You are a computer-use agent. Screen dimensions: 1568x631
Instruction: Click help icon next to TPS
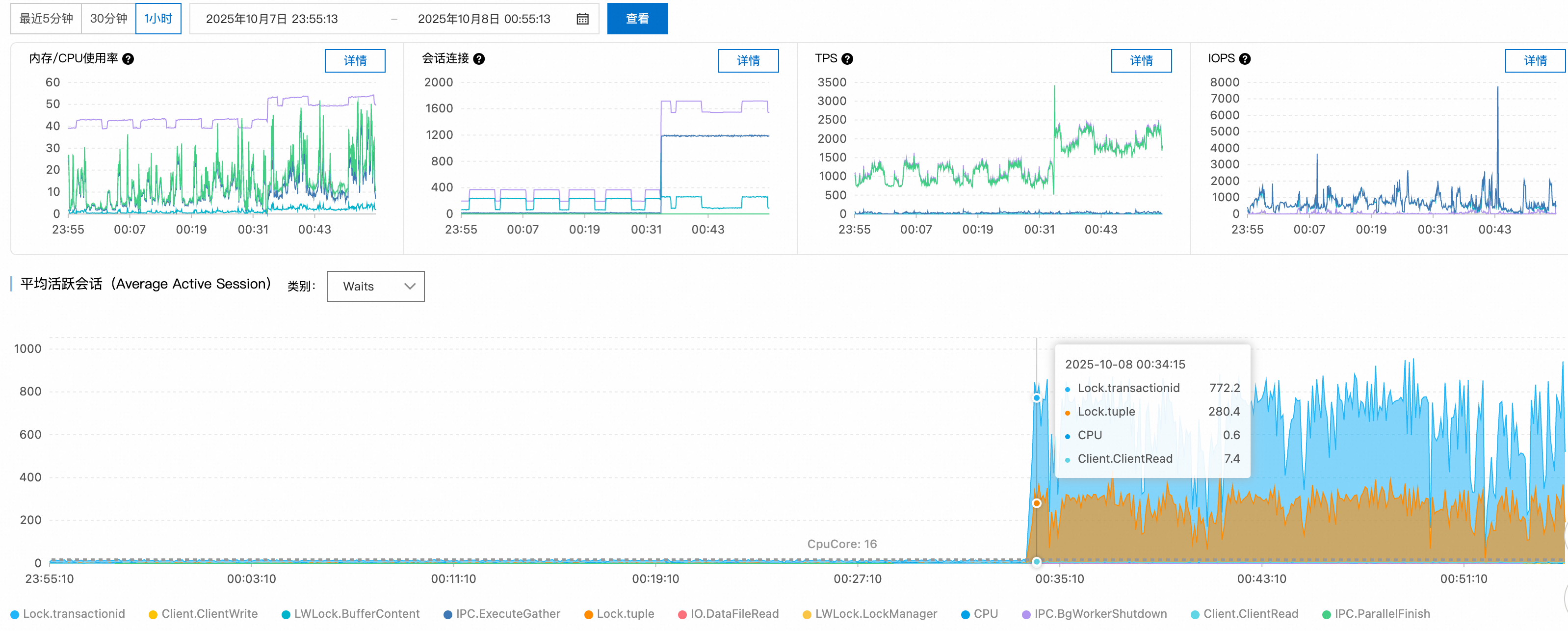click(x=847, y=59)
